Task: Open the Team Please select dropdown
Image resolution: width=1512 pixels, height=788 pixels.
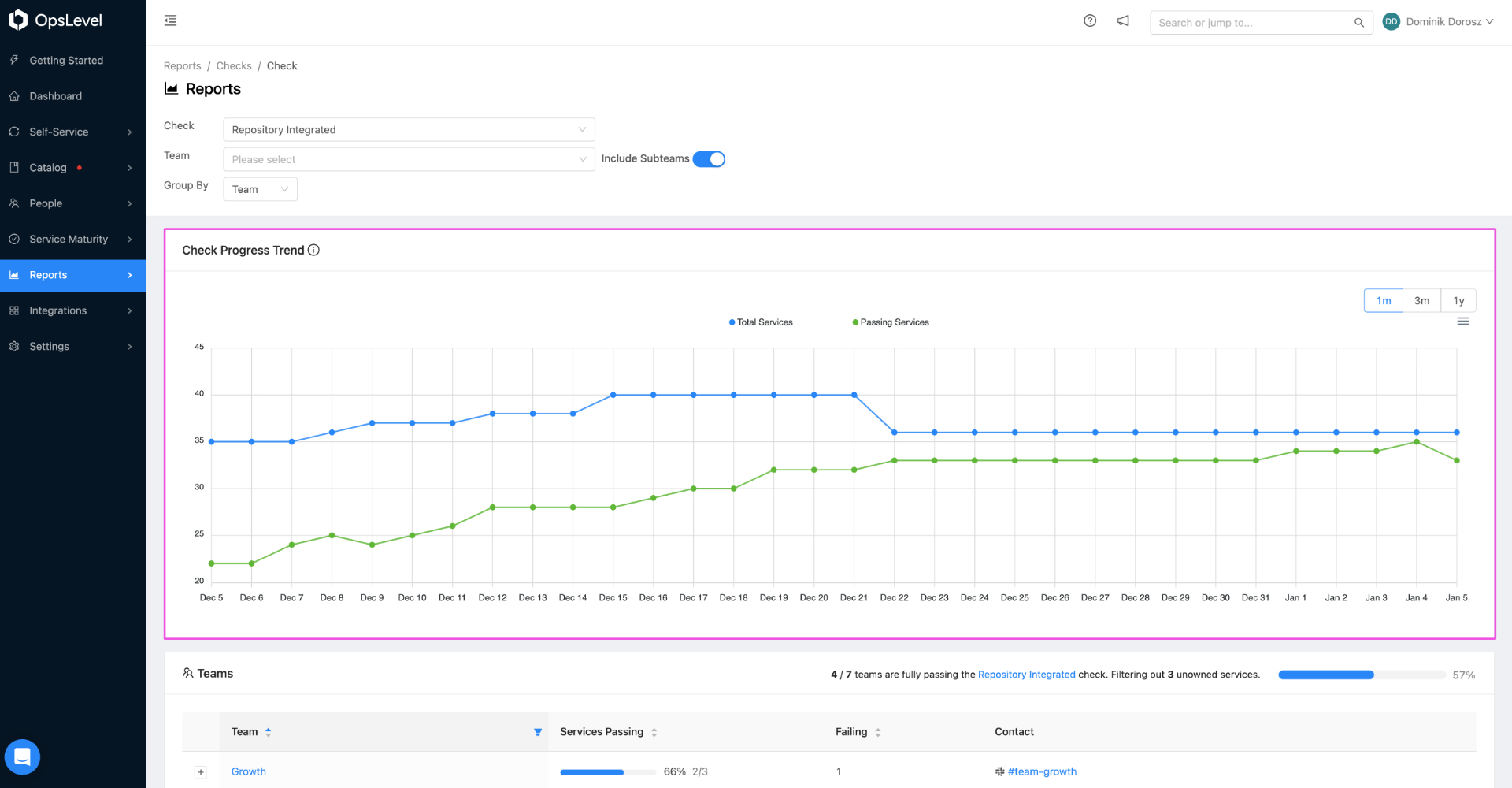Action: (x=409, y=159)
